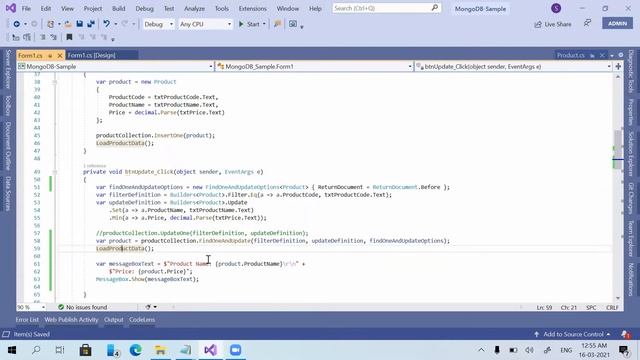The width and height of the screenshot is (640, 360).
Task: Click Add to Source Control
Action: [x=572, y=334]
